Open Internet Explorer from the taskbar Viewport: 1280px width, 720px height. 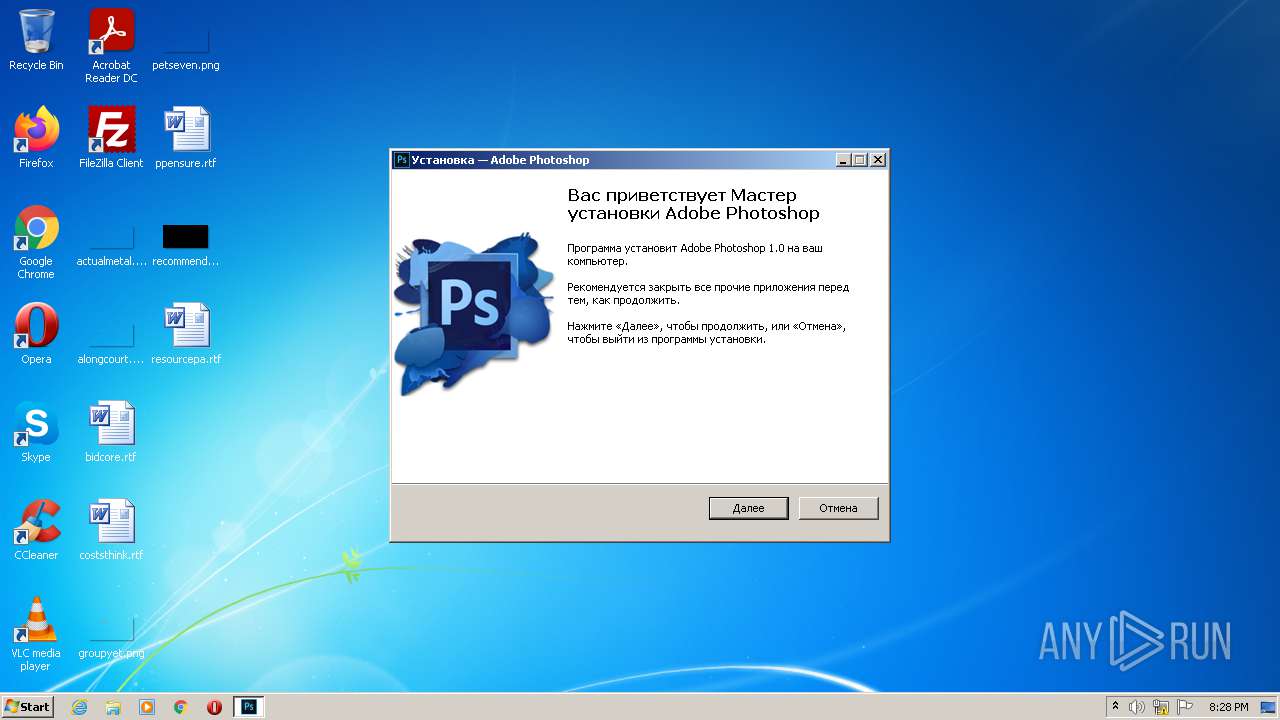click(79, 707)
